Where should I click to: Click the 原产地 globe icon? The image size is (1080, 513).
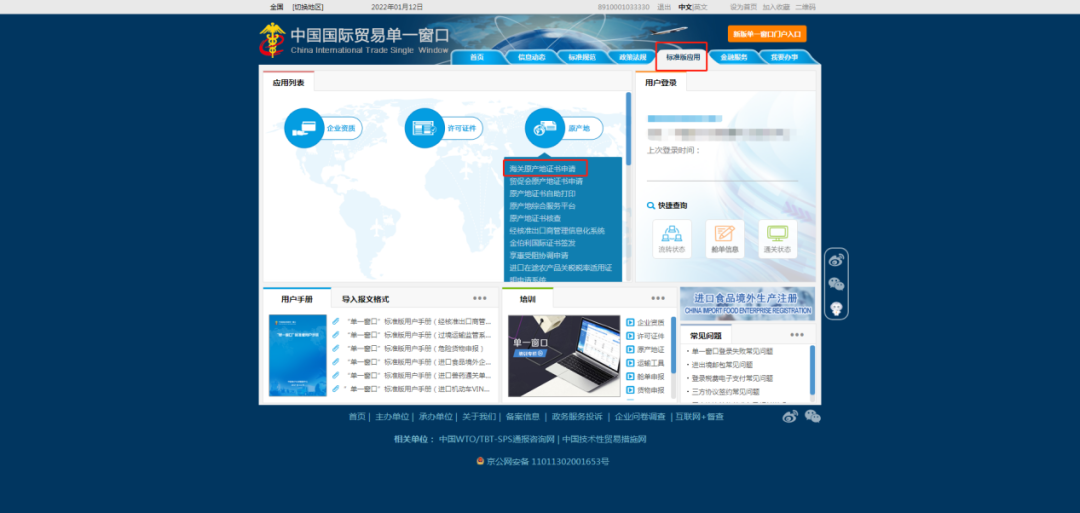545,128
